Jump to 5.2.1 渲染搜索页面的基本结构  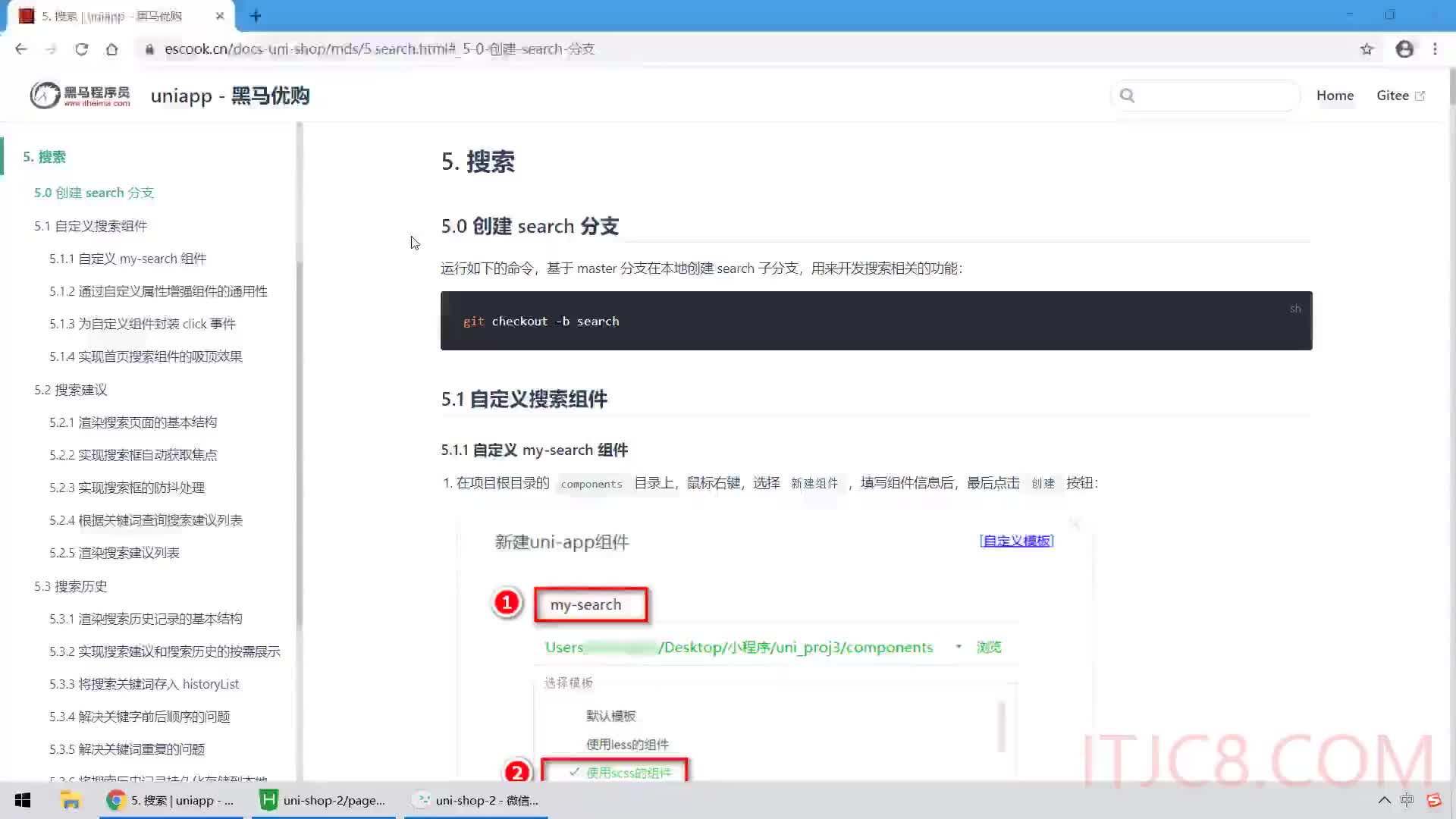tap(133, 422)
